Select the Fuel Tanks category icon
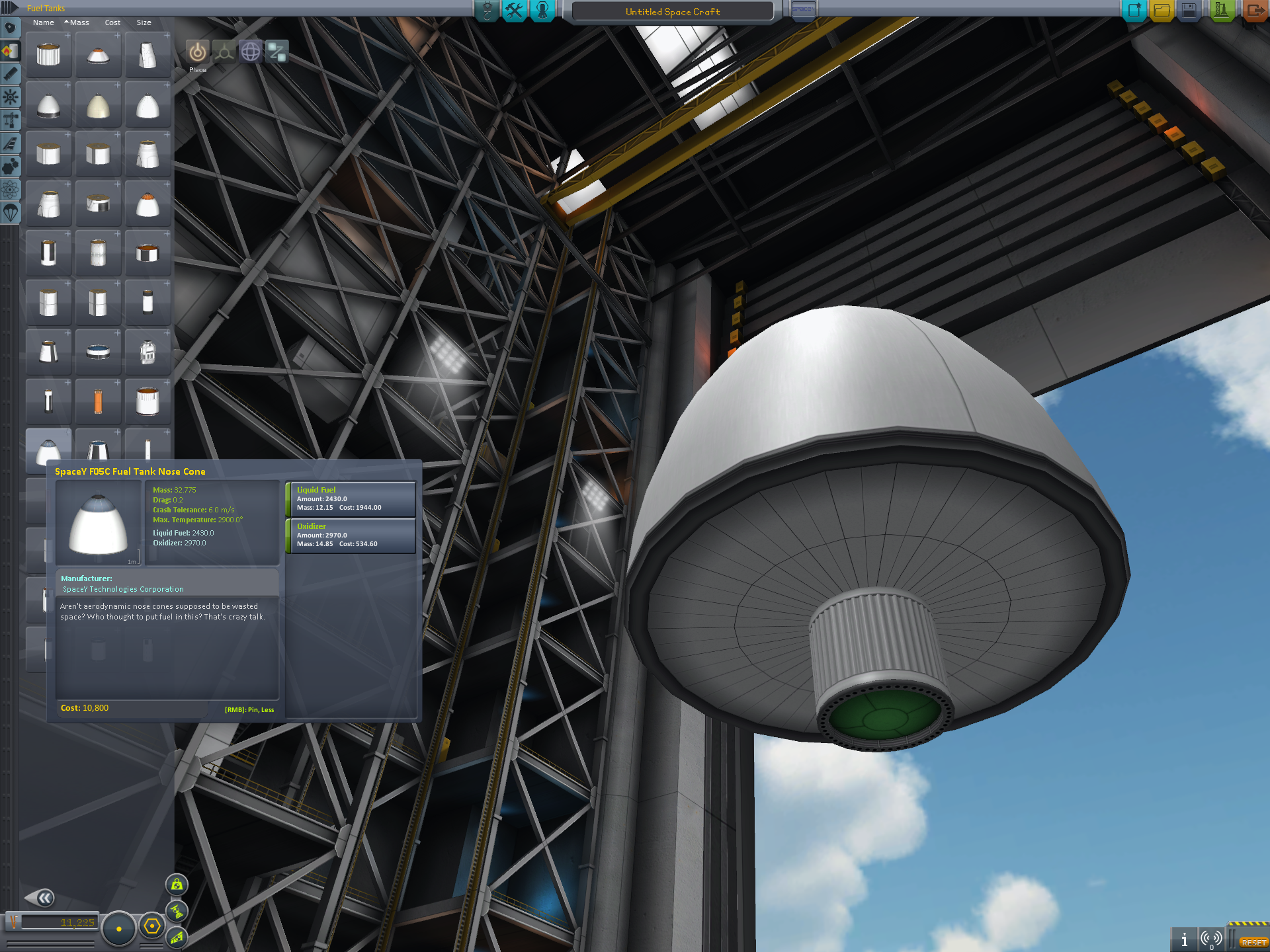The height and width of the screenshot is (952, 1270). (10, 52)
